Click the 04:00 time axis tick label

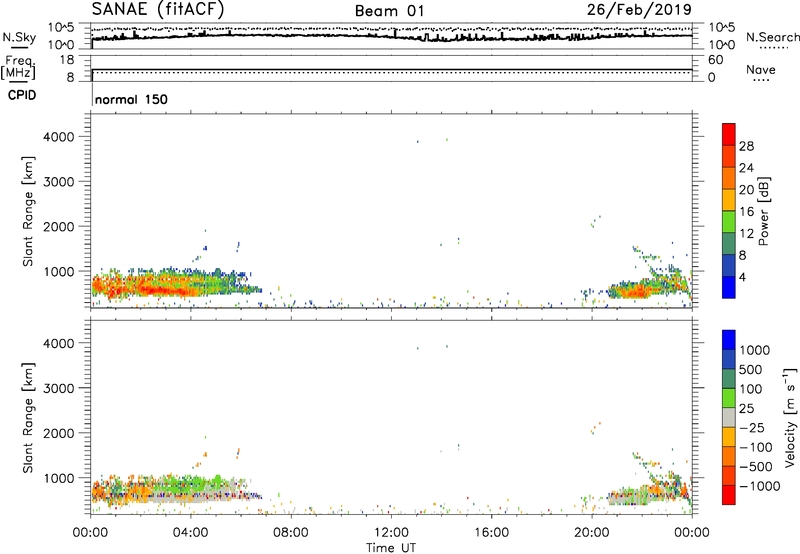pos(190,533)
